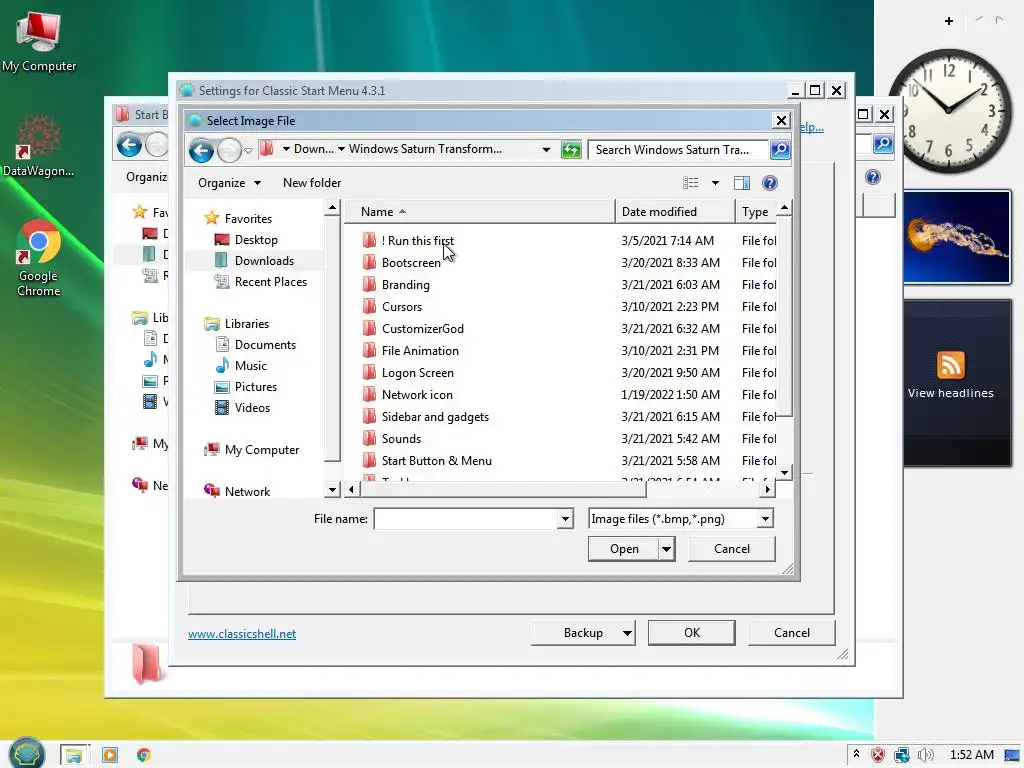
Task: Click the search magnifier icon in file dialog
Action: click(x=780, y=150)
